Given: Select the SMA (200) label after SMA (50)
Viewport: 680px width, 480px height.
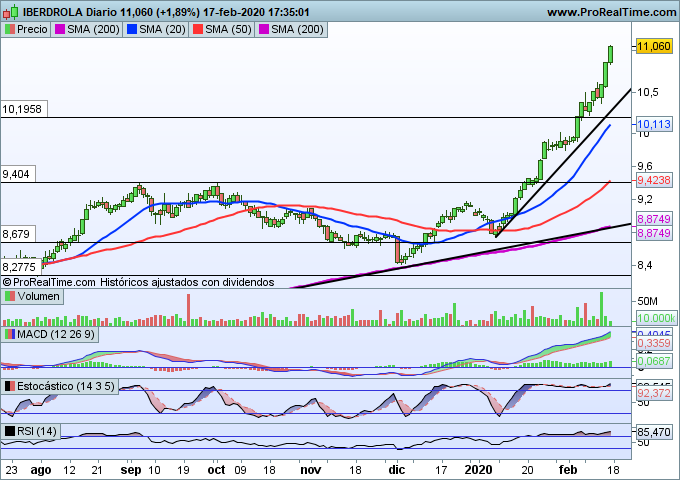Looking at the screenshot, I should tap(298, 29).
